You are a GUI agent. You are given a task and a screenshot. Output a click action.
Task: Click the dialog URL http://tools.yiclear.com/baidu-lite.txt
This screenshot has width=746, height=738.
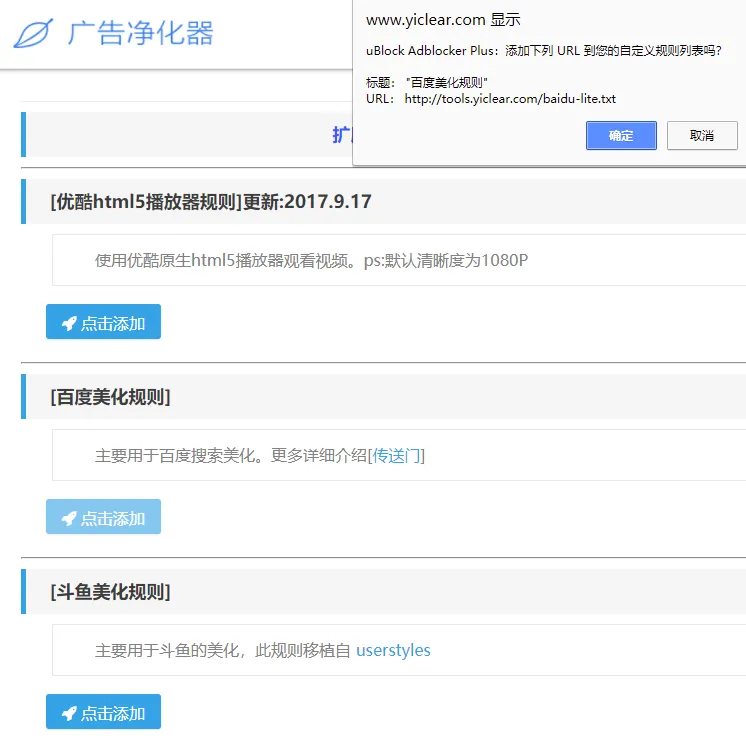click(x=510, y=99)
